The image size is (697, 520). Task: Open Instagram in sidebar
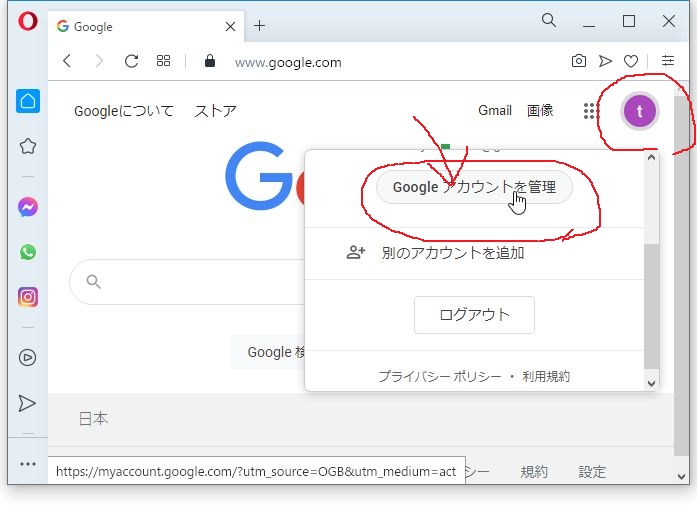point(28,297)
